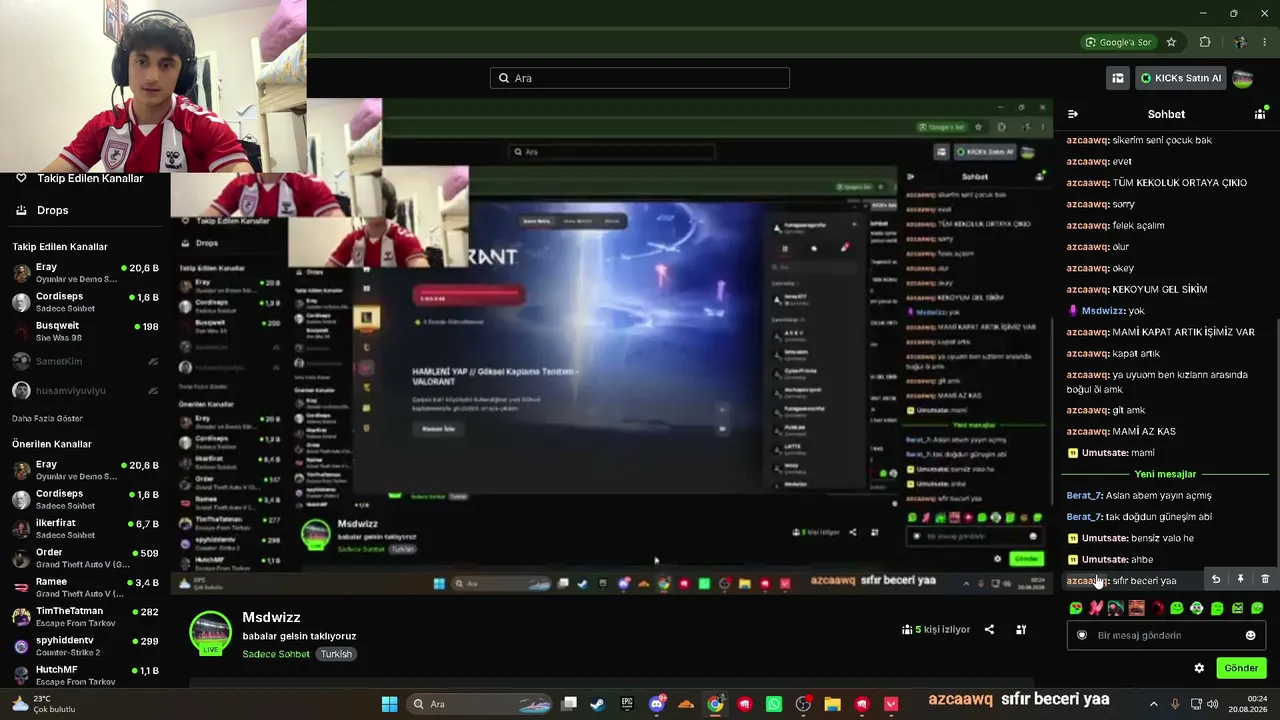Click the Kick search box 'Ara'

[x=640, y=78]
